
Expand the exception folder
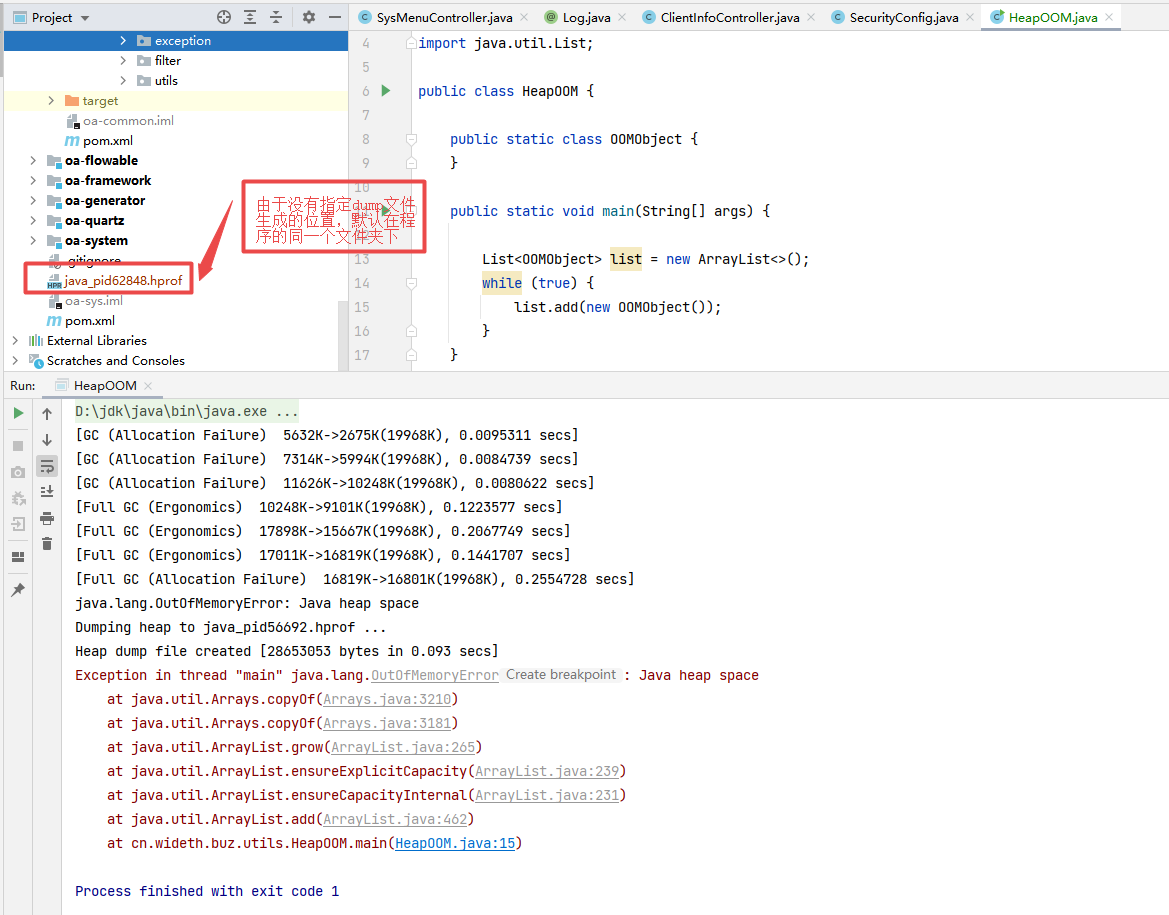123,41
